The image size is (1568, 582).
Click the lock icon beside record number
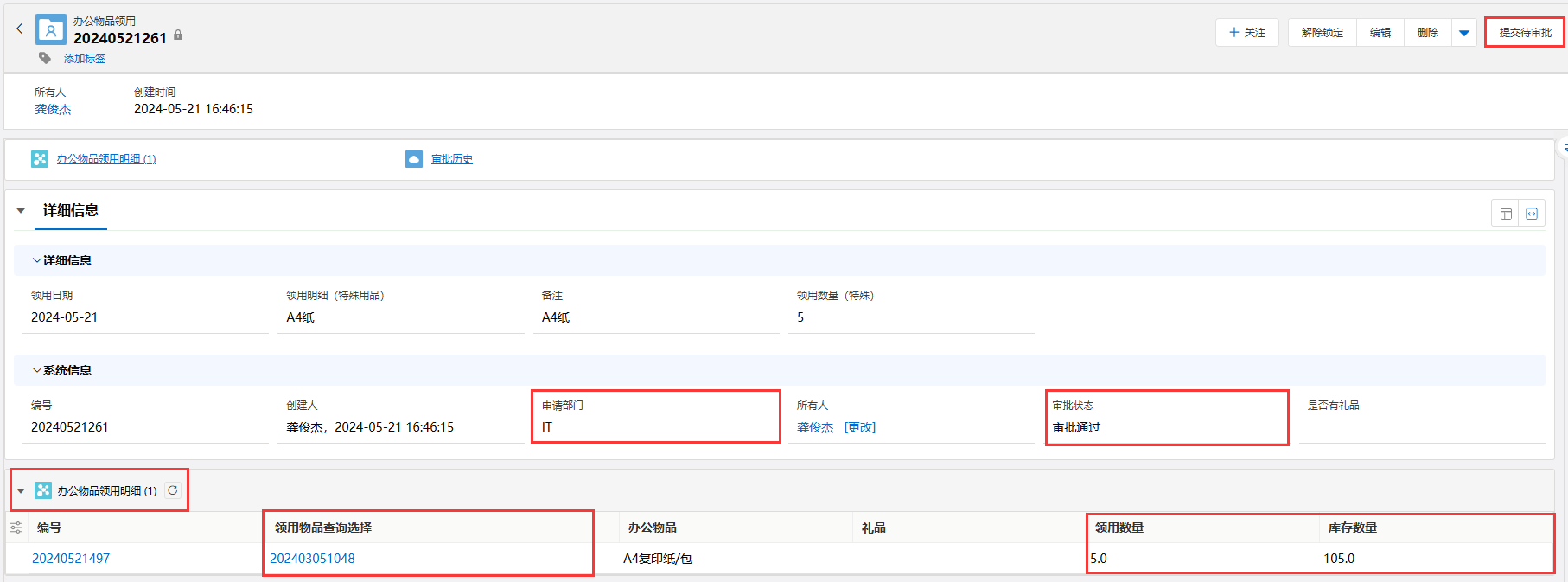178,35
